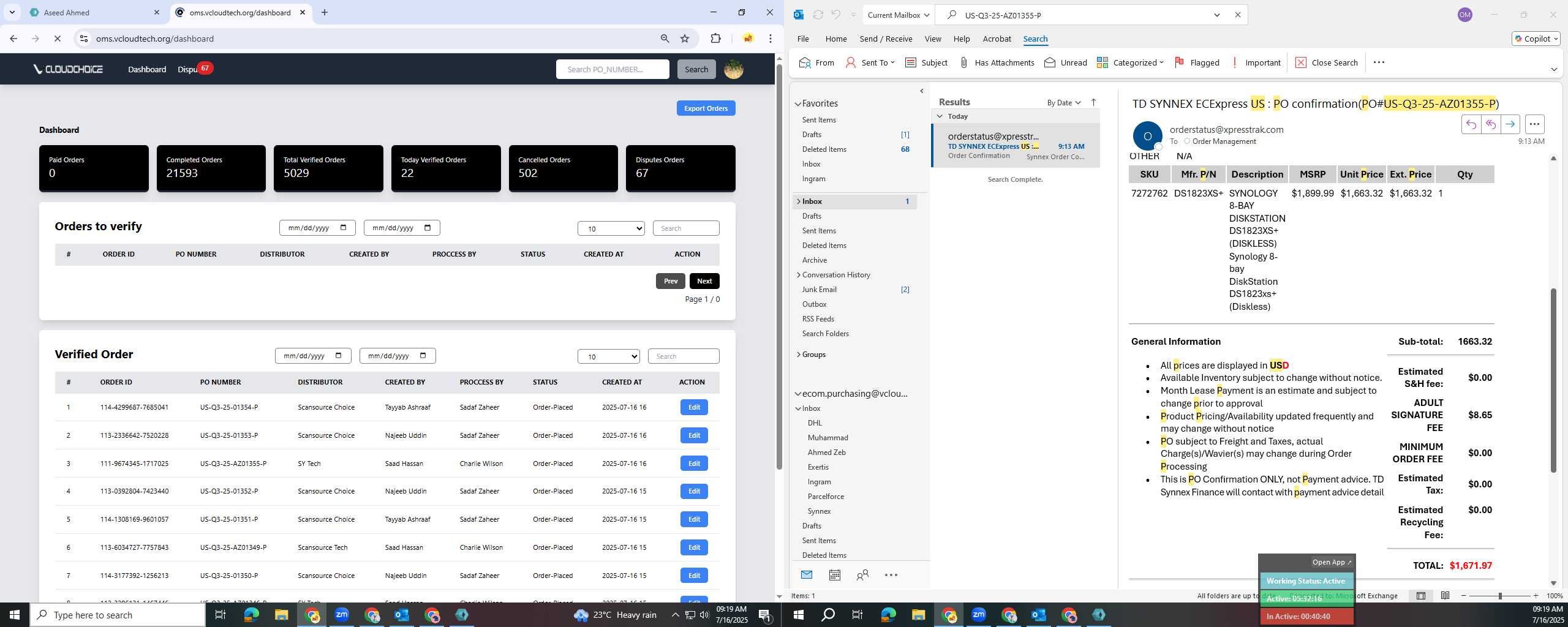Image resolution: width=1568 pixels, height=627 pixels.
Task: Reverse sort order arrow in Results
Action: coord(1093,102)
